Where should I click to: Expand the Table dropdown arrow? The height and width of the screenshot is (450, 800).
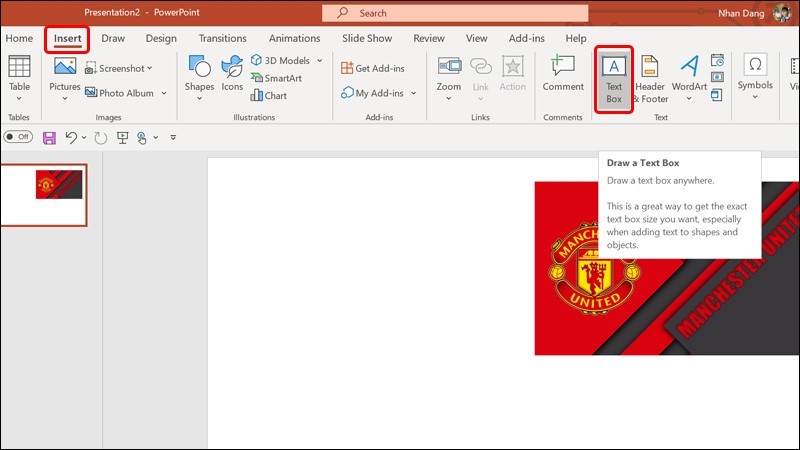pyautogui.click(x=19, y=98)
